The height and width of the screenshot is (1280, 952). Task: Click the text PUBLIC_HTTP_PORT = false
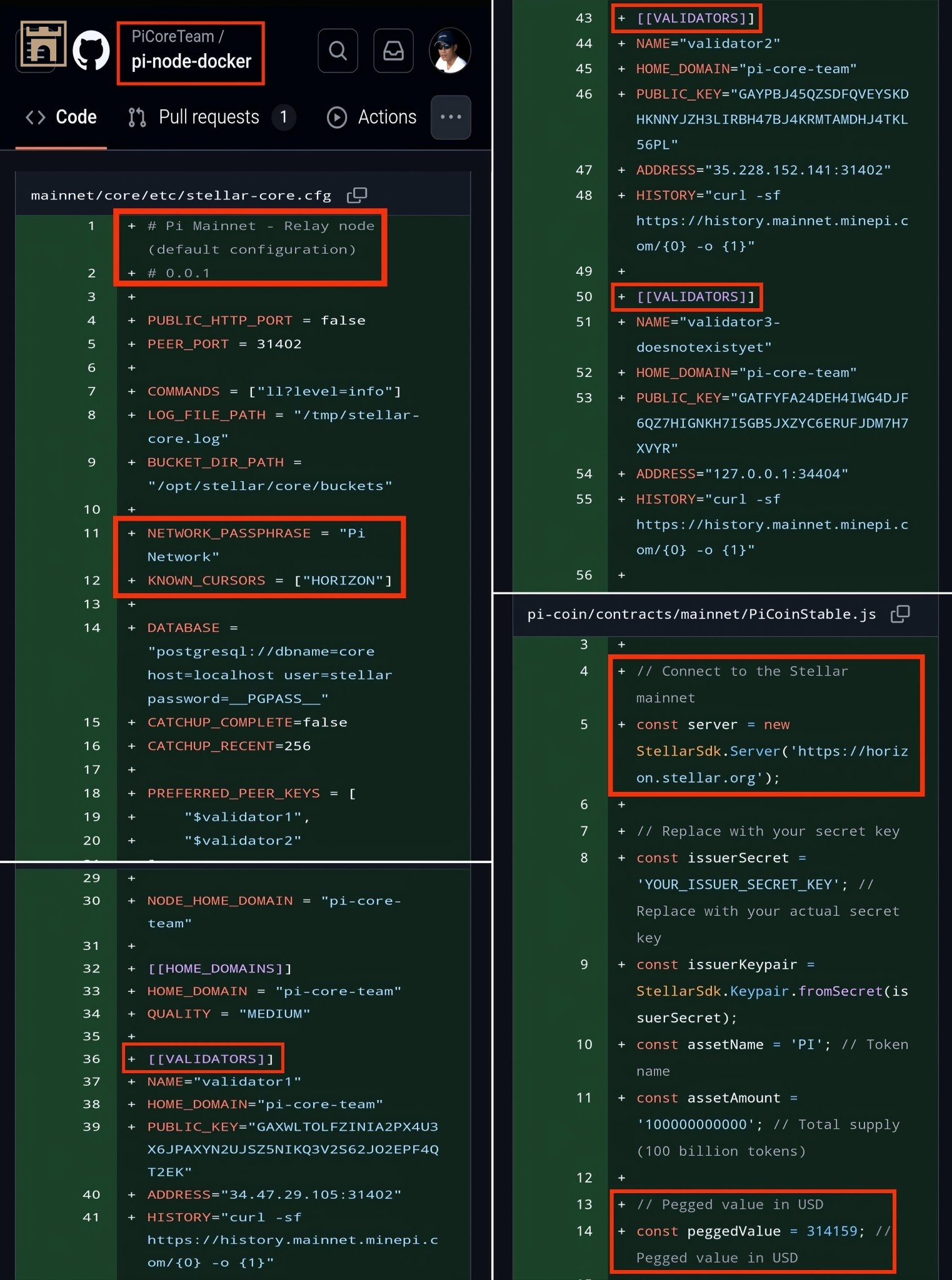[x=256, y=320]
